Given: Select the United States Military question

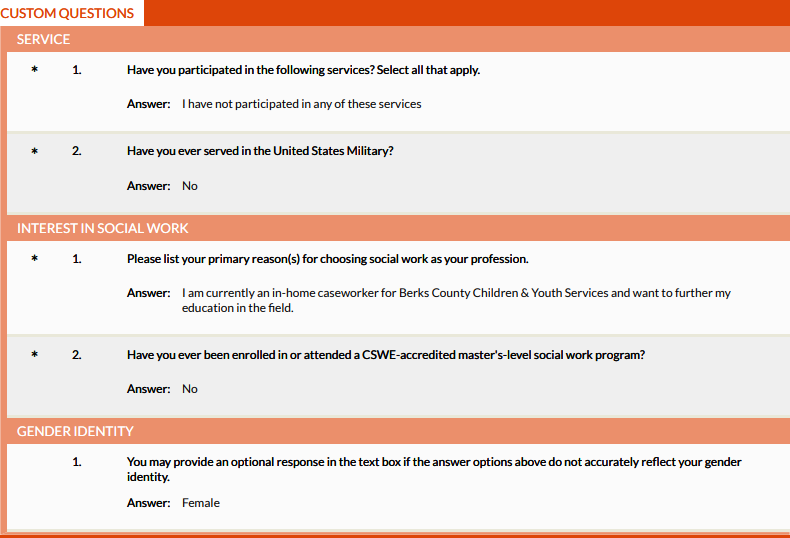Looking at the screenshot, I should coord(260,151).
